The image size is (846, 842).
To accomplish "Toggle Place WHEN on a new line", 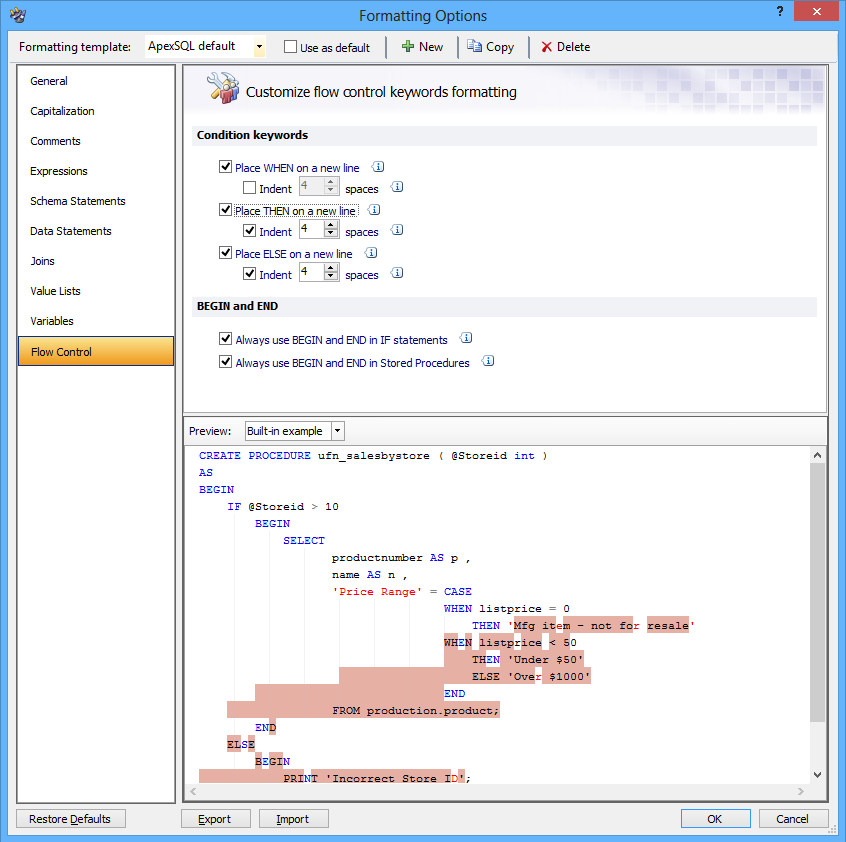I will pyautogui.click(x=226, y=167).
